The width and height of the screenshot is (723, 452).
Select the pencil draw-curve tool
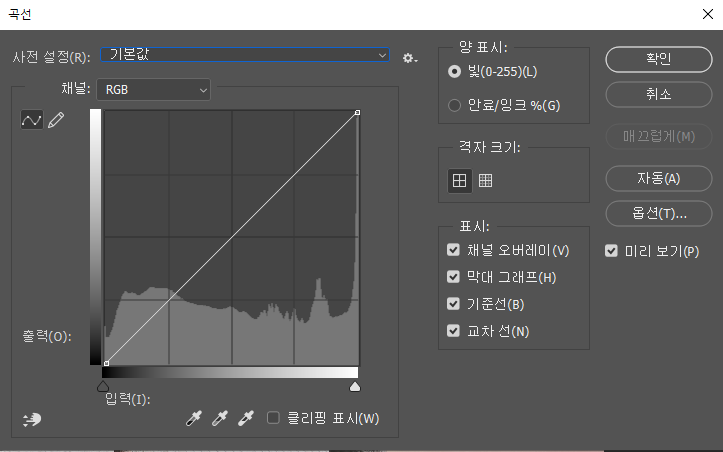(x=56, y=120)
